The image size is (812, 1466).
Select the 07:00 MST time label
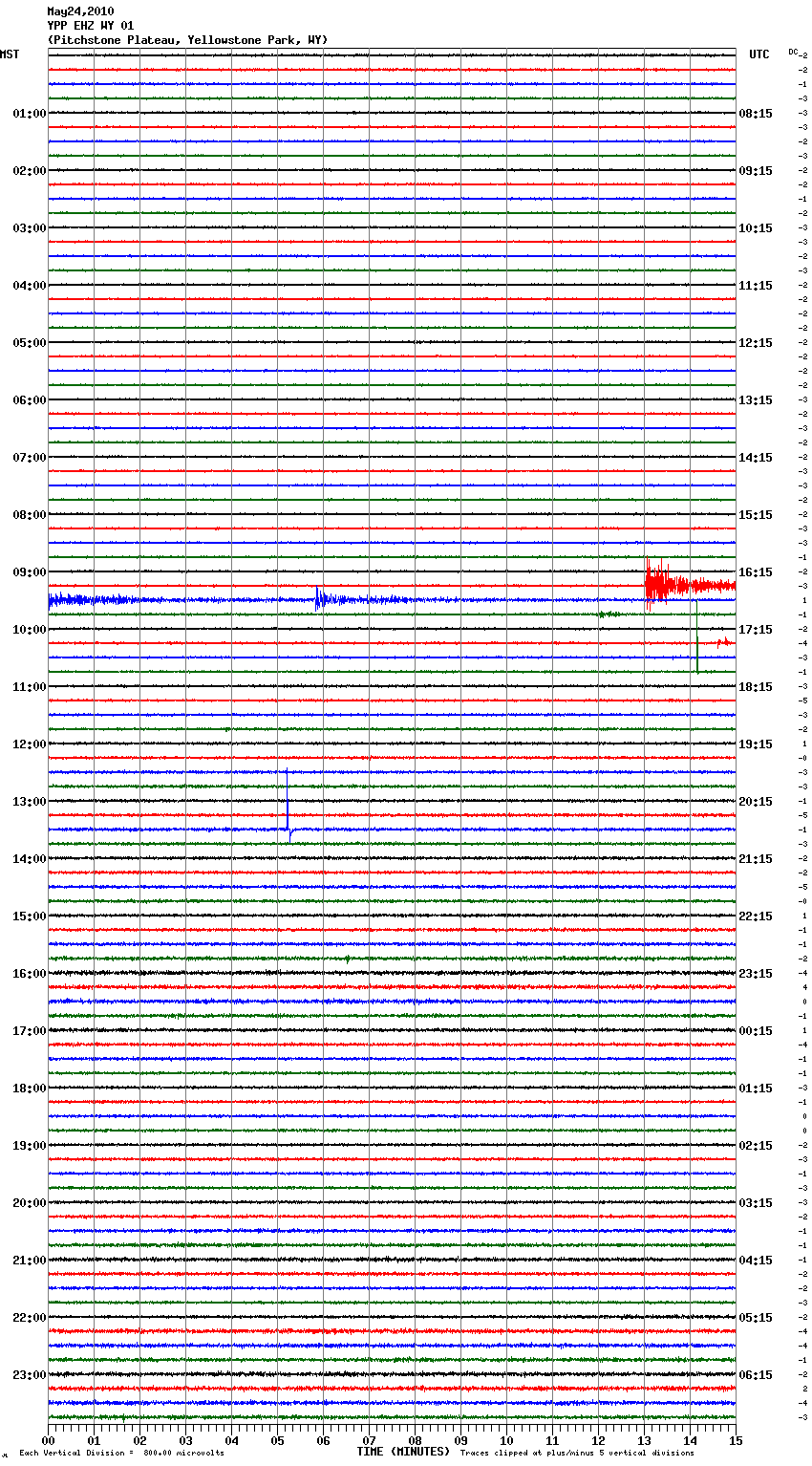tap(30, 458)
